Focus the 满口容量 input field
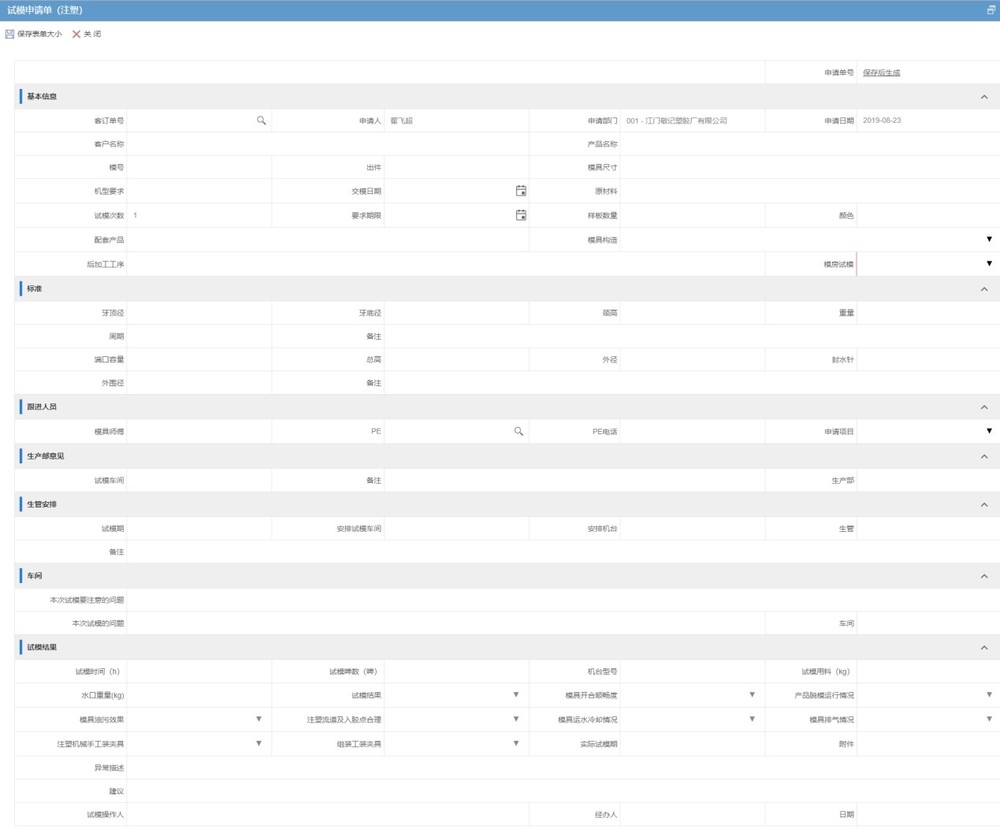The image size is (1000, 833). coord(199,360)
